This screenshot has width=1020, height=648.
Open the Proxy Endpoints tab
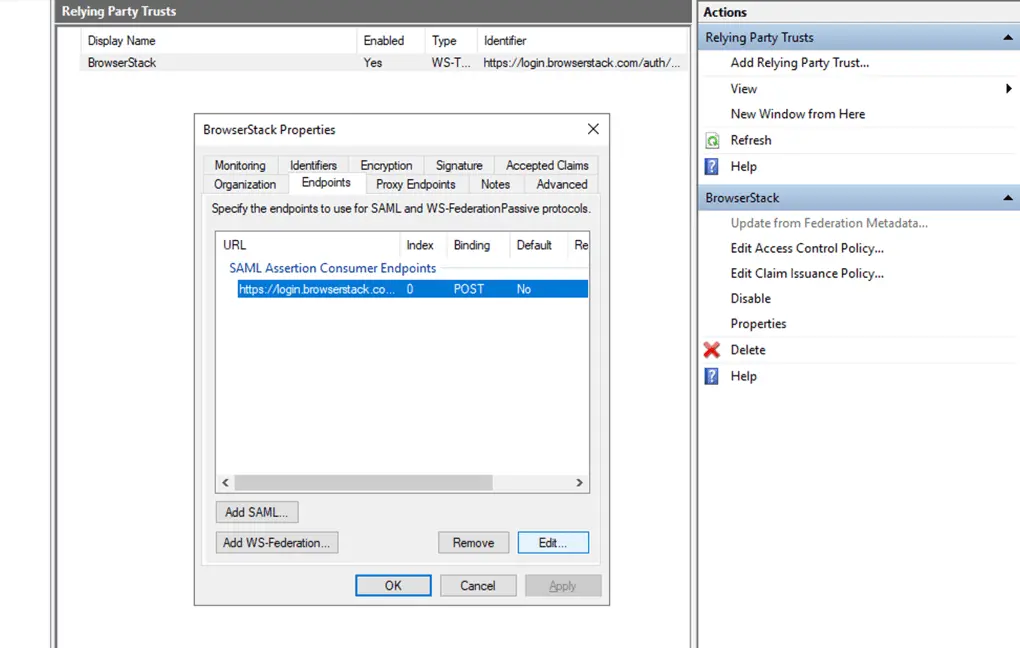pos(415,185)
